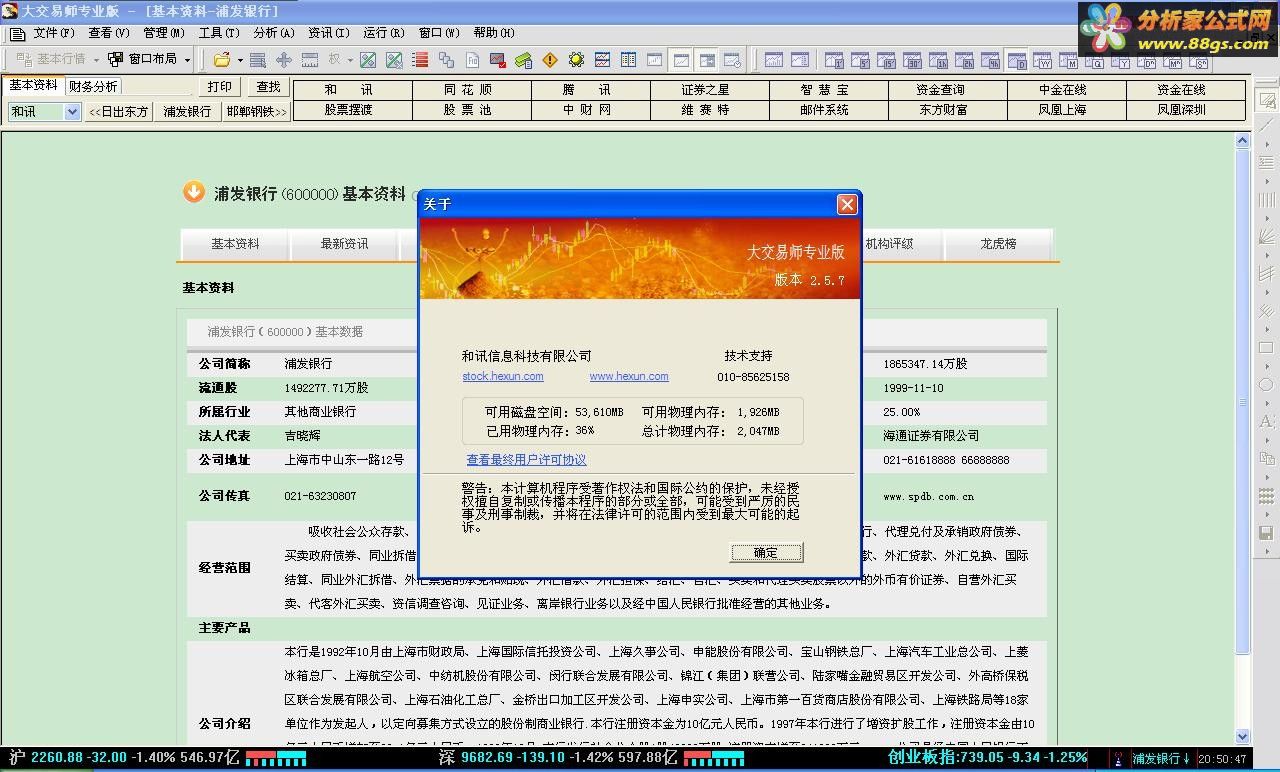Viewport: 1280px width, 772px height.
Task: Click the vertical scrollbar down arrow
Action: pyautogui.click(x=1243, y=736)
